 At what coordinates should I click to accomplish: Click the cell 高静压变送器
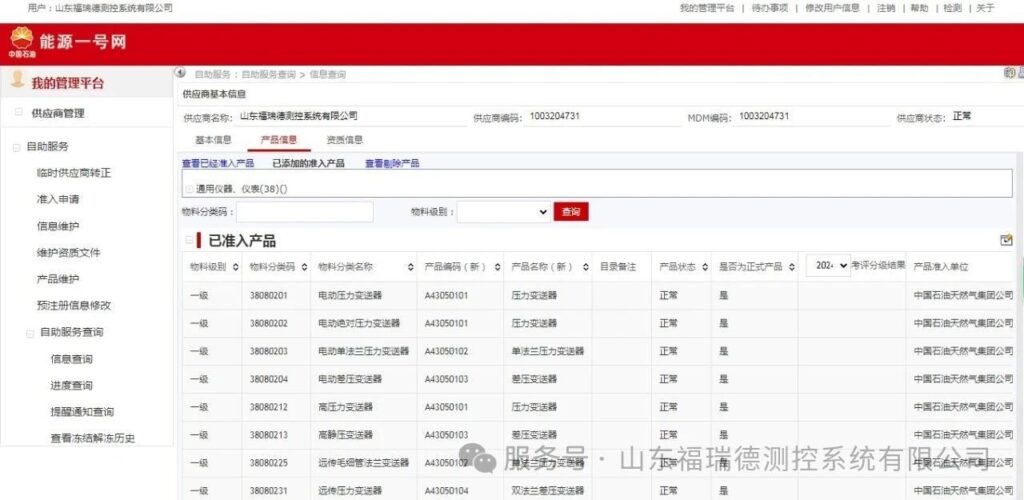point(345,435)
